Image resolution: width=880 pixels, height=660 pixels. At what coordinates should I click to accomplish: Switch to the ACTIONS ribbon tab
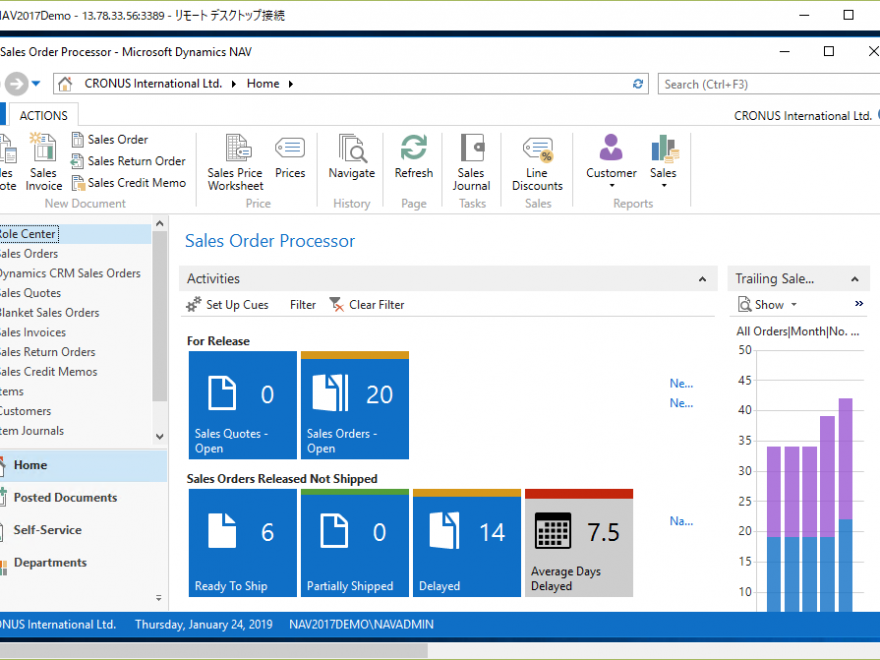coord(44,116)
